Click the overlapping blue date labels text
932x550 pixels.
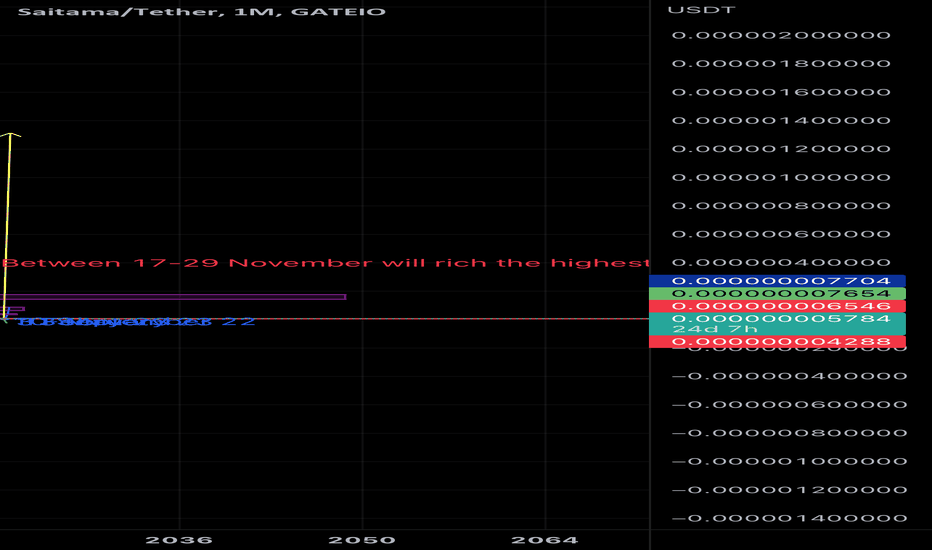(137, 322)
